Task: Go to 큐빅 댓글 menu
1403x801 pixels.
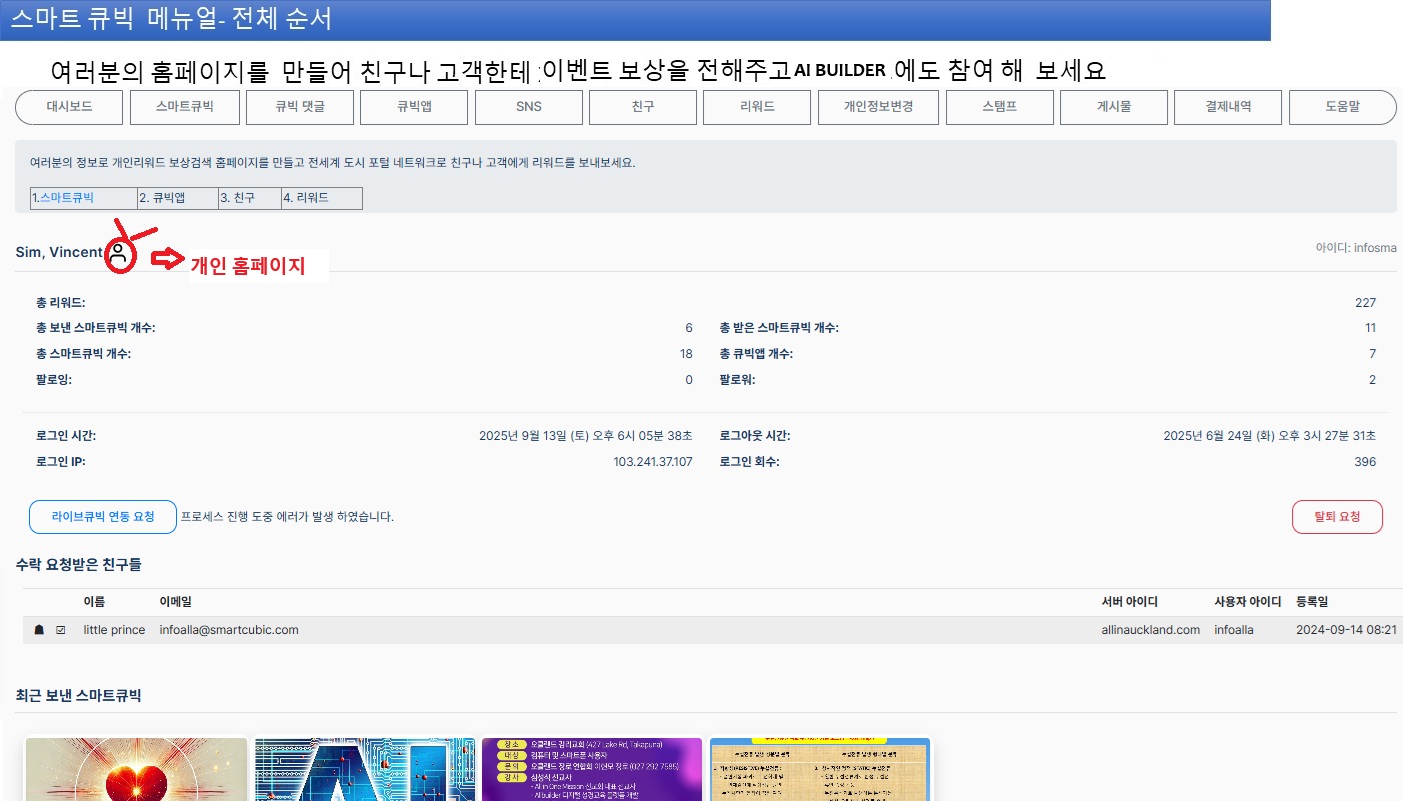Action: pyautogui.click(x=299, y=107)
